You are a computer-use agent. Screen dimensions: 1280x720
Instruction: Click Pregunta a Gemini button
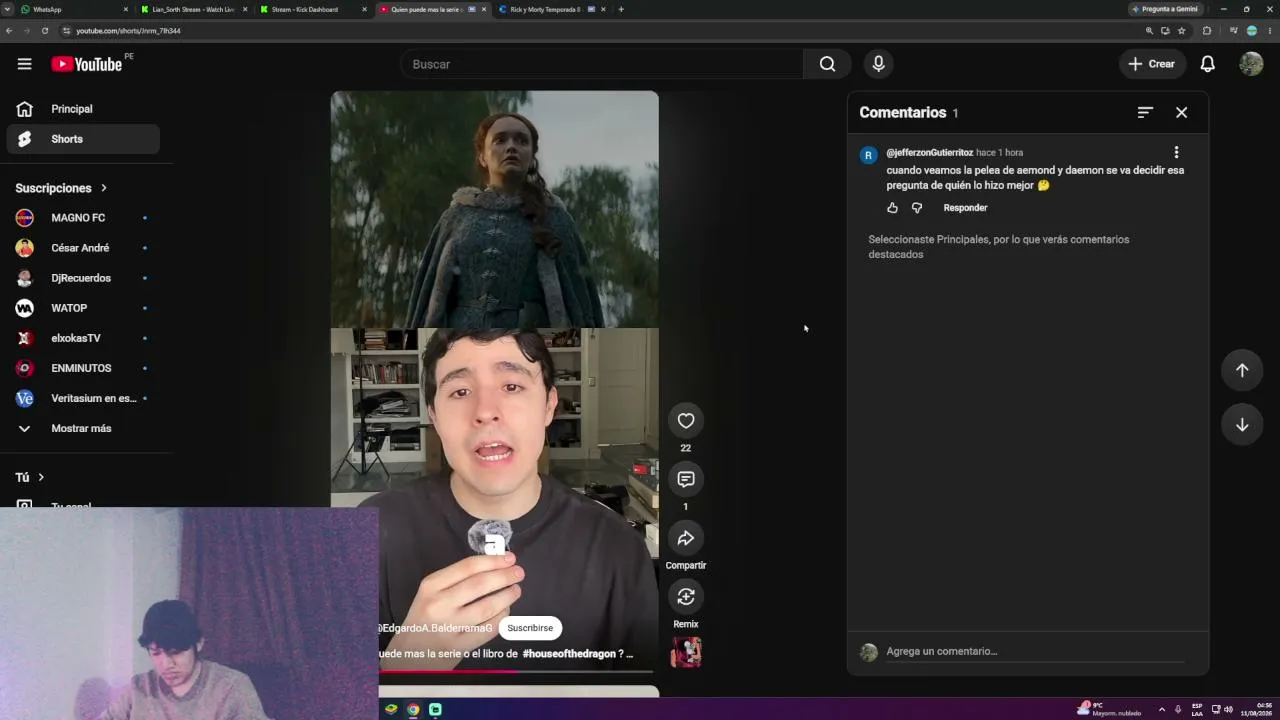tap(1165, 9)
